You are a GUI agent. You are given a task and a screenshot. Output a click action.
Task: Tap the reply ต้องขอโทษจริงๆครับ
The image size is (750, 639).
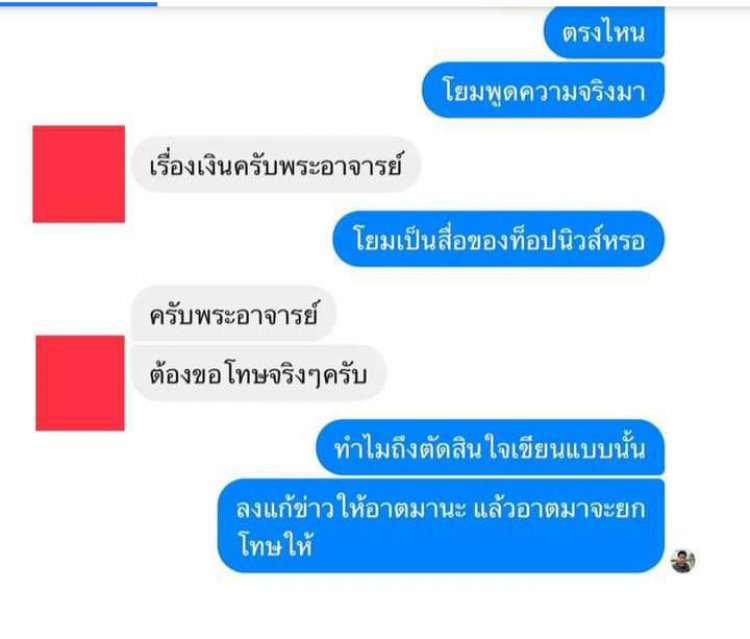258,373
